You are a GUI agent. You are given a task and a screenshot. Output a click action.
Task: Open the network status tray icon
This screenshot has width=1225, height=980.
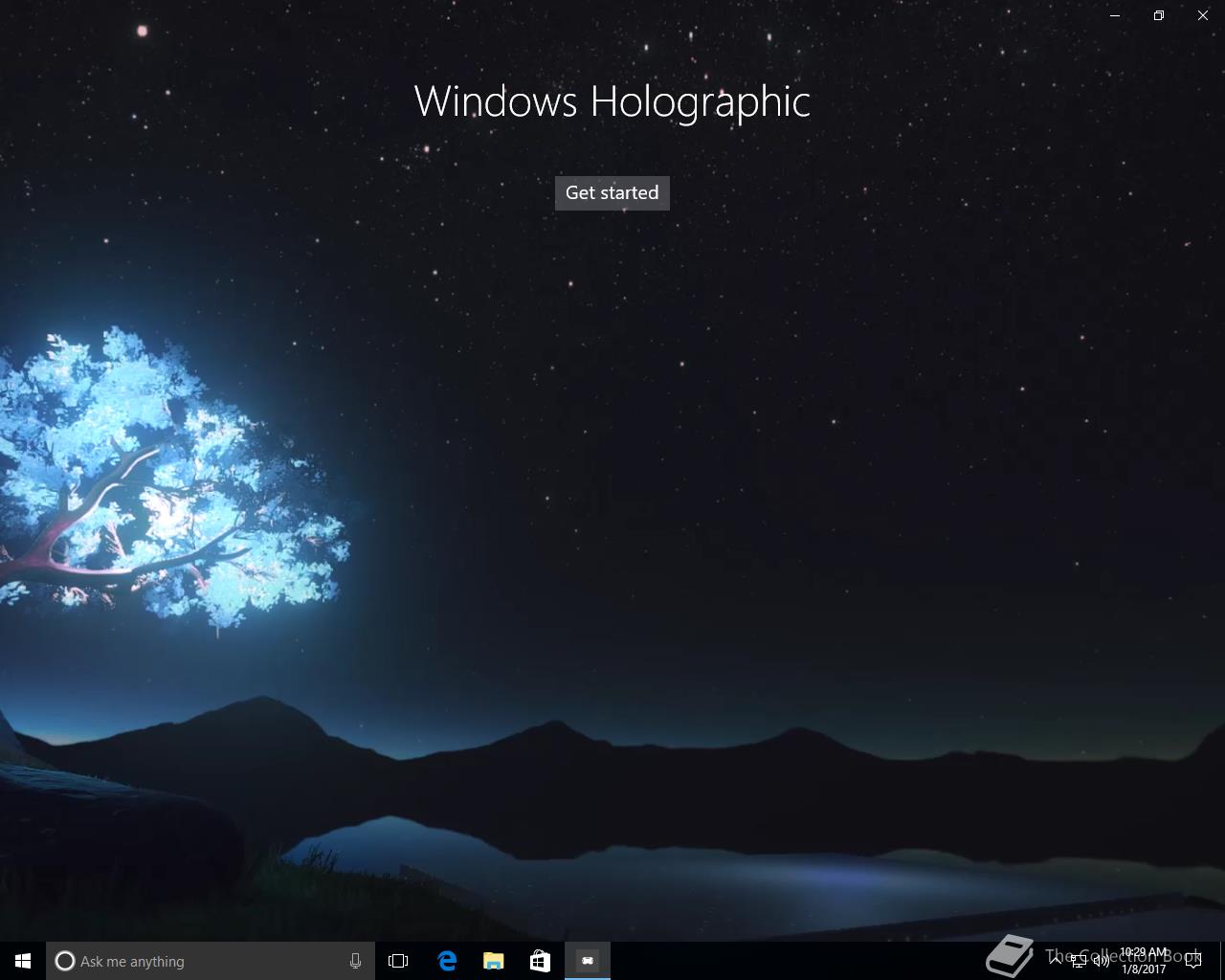pos(1079,961)
